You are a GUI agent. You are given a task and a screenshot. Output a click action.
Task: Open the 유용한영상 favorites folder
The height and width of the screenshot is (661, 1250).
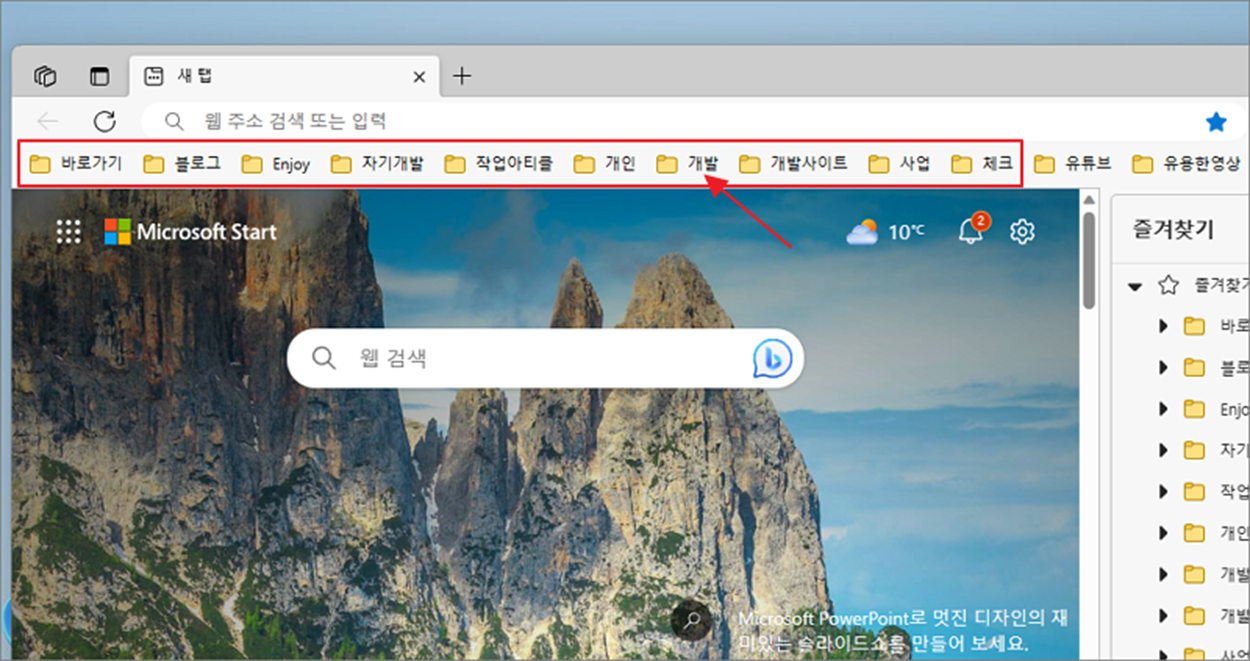point(1186,164)
